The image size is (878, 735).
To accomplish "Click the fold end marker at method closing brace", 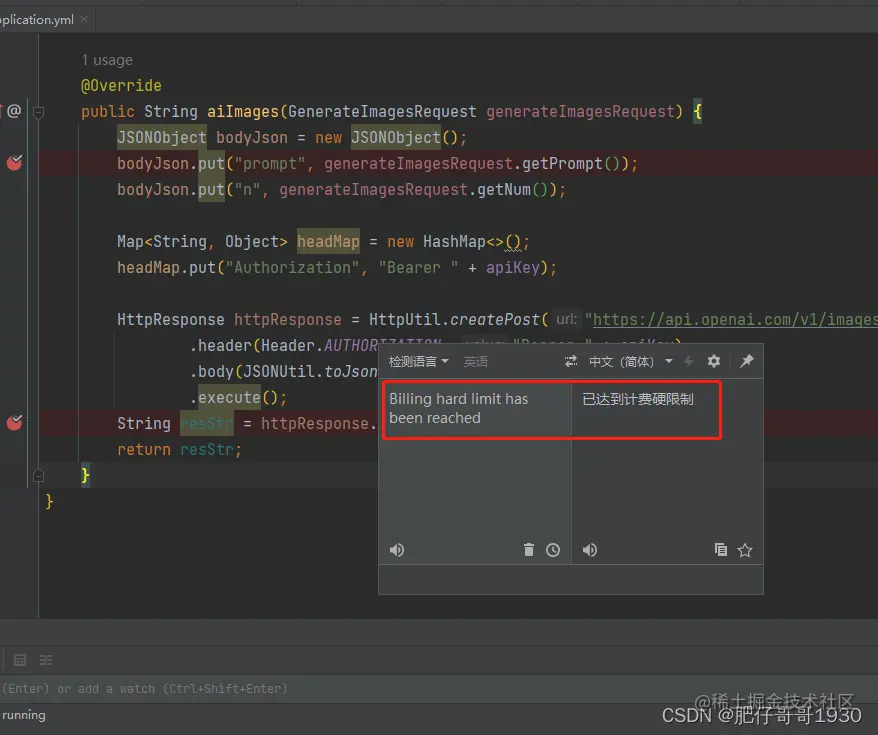I will click(39, 475).
